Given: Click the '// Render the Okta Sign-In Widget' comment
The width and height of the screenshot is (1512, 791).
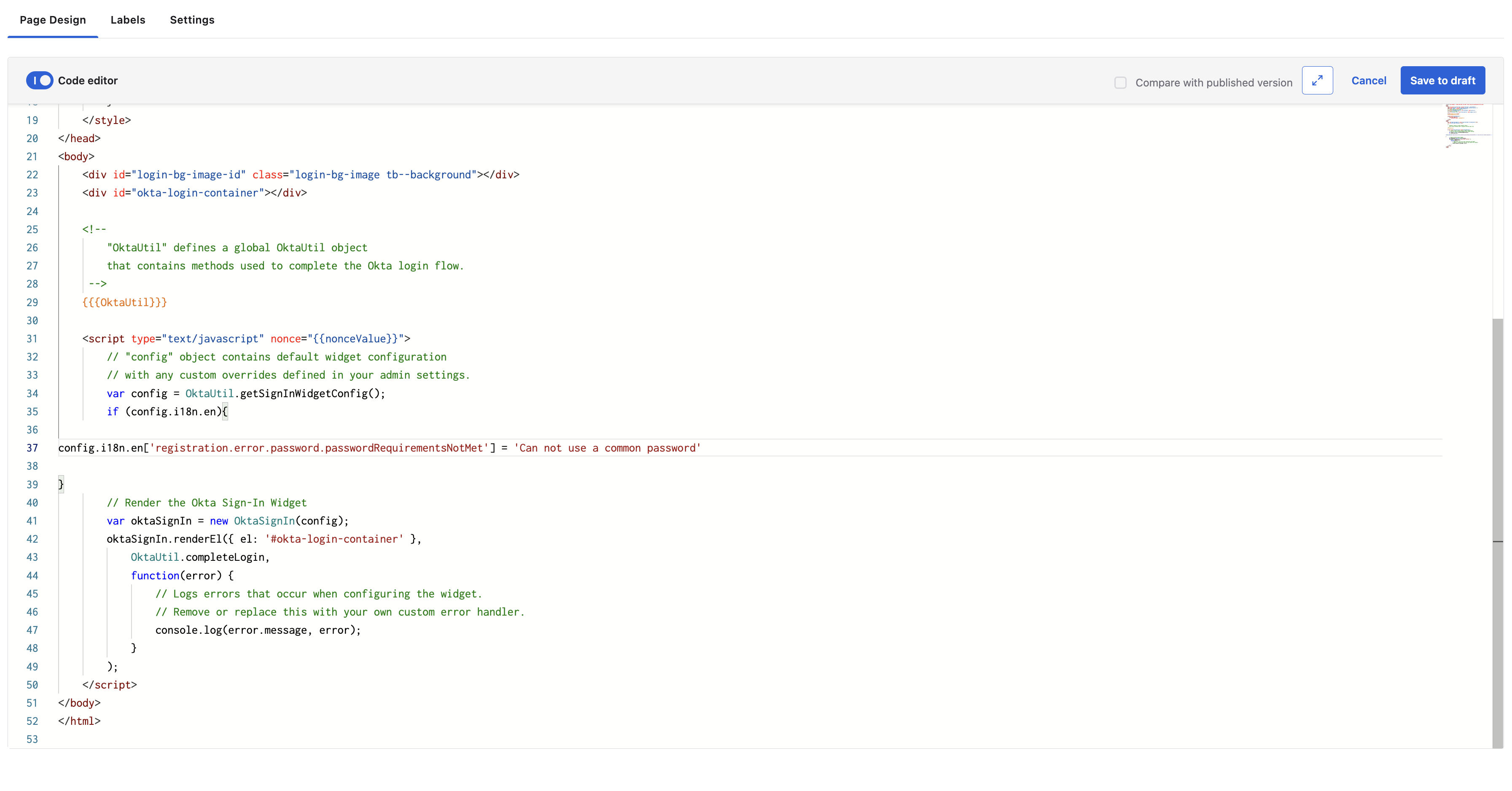Looking at the screenshot, I should click(207, 503).
